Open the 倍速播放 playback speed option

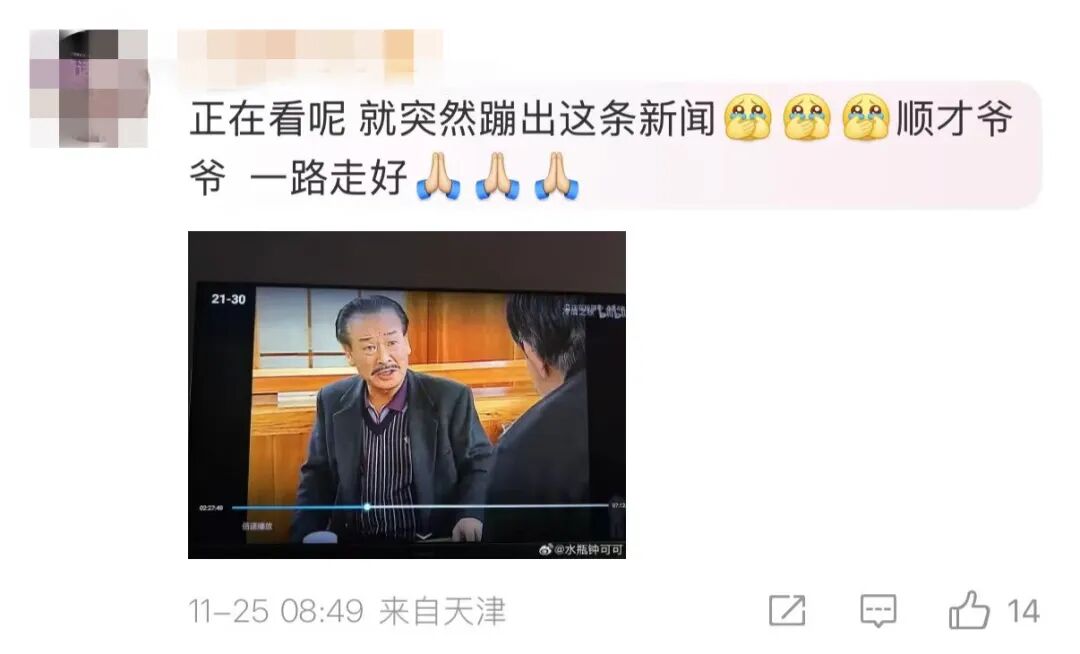257,526
